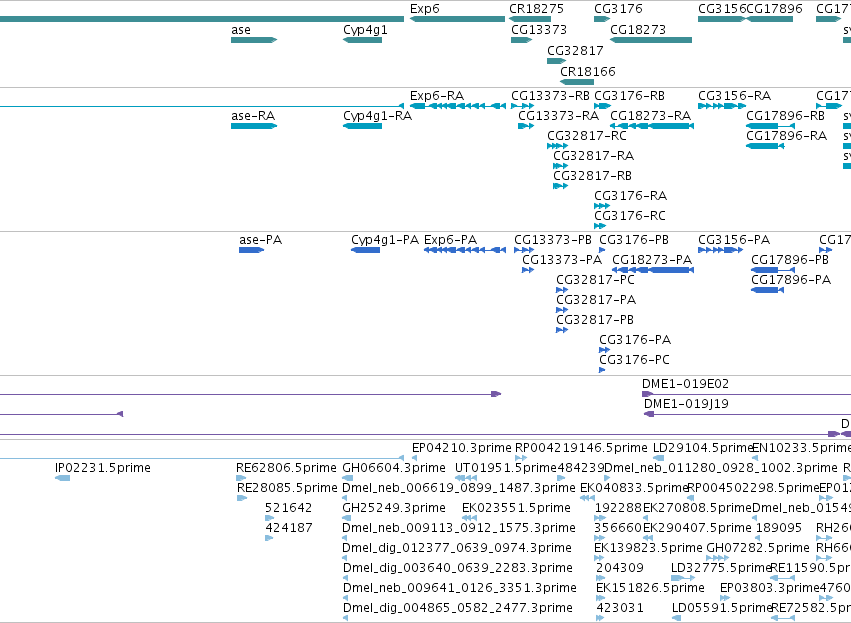Click the CG3176-PB protein label
This screenshot has height=623, width=851.
coord(634,240)
